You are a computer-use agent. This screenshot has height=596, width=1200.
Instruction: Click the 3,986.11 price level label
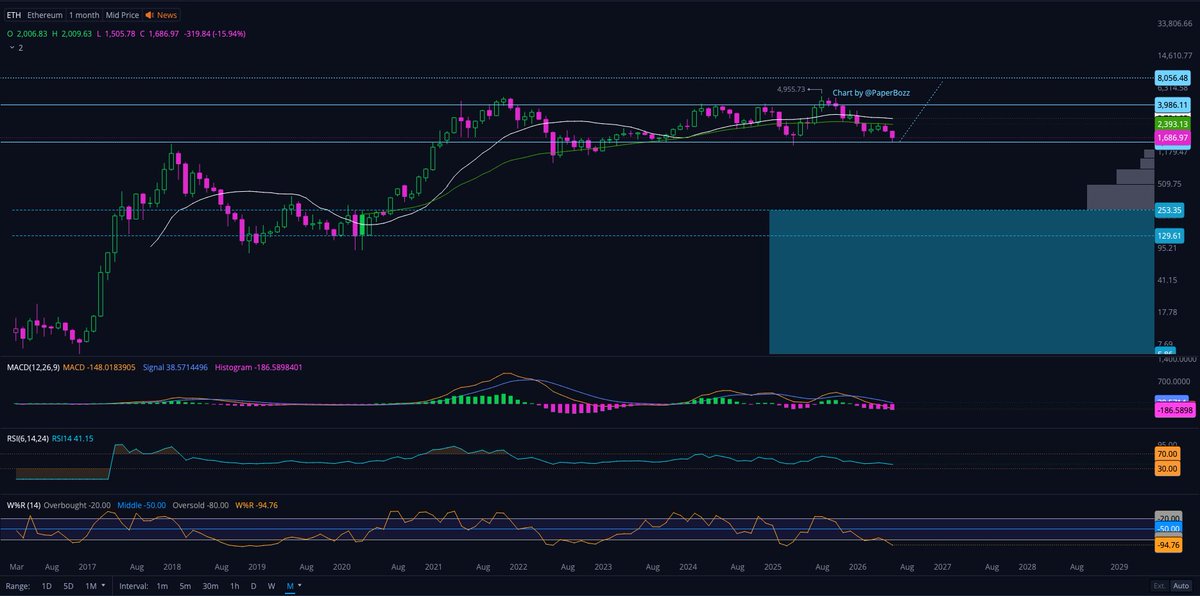click(x=1172, y=105)
